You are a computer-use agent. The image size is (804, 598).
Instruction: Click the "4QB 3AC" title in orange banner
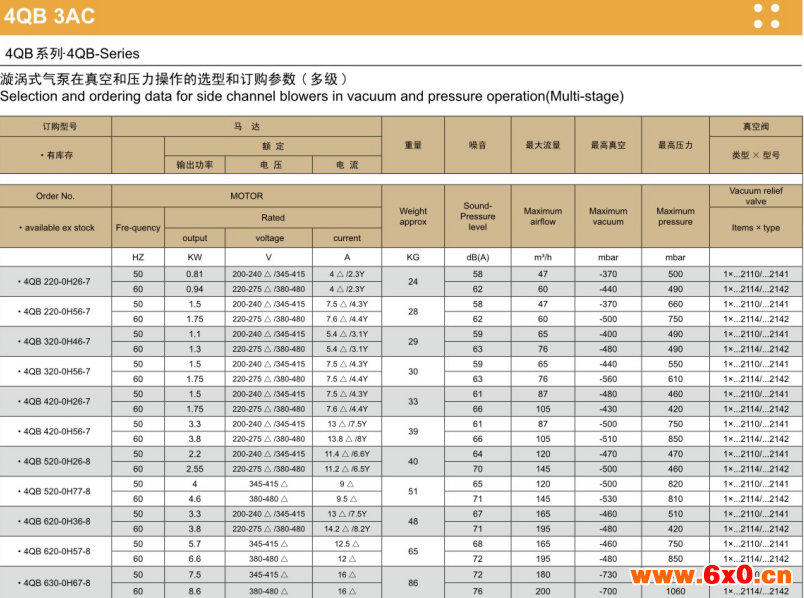tap(49, 16)
